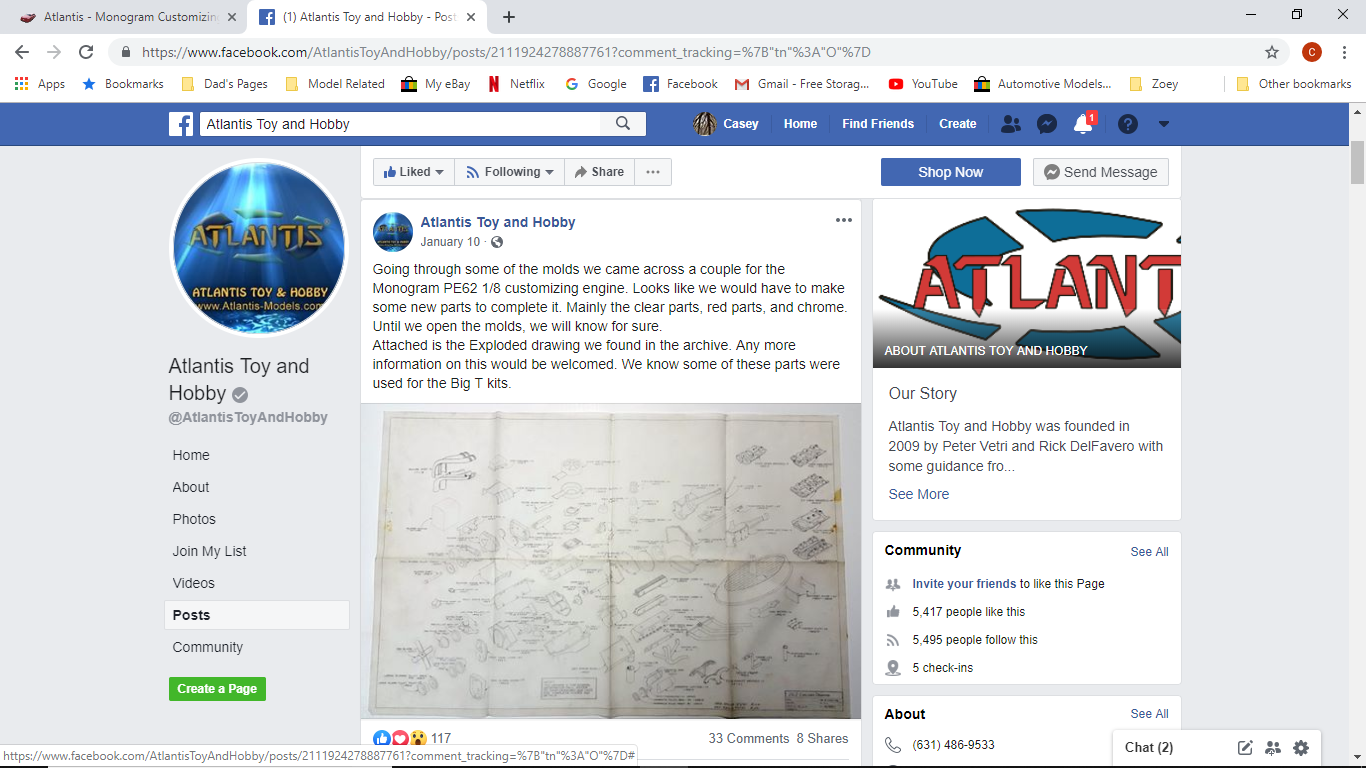The height and width of the screenshot is (768, 1366).
Task: Select Photos in page sidebar
Action: (194, 519)
